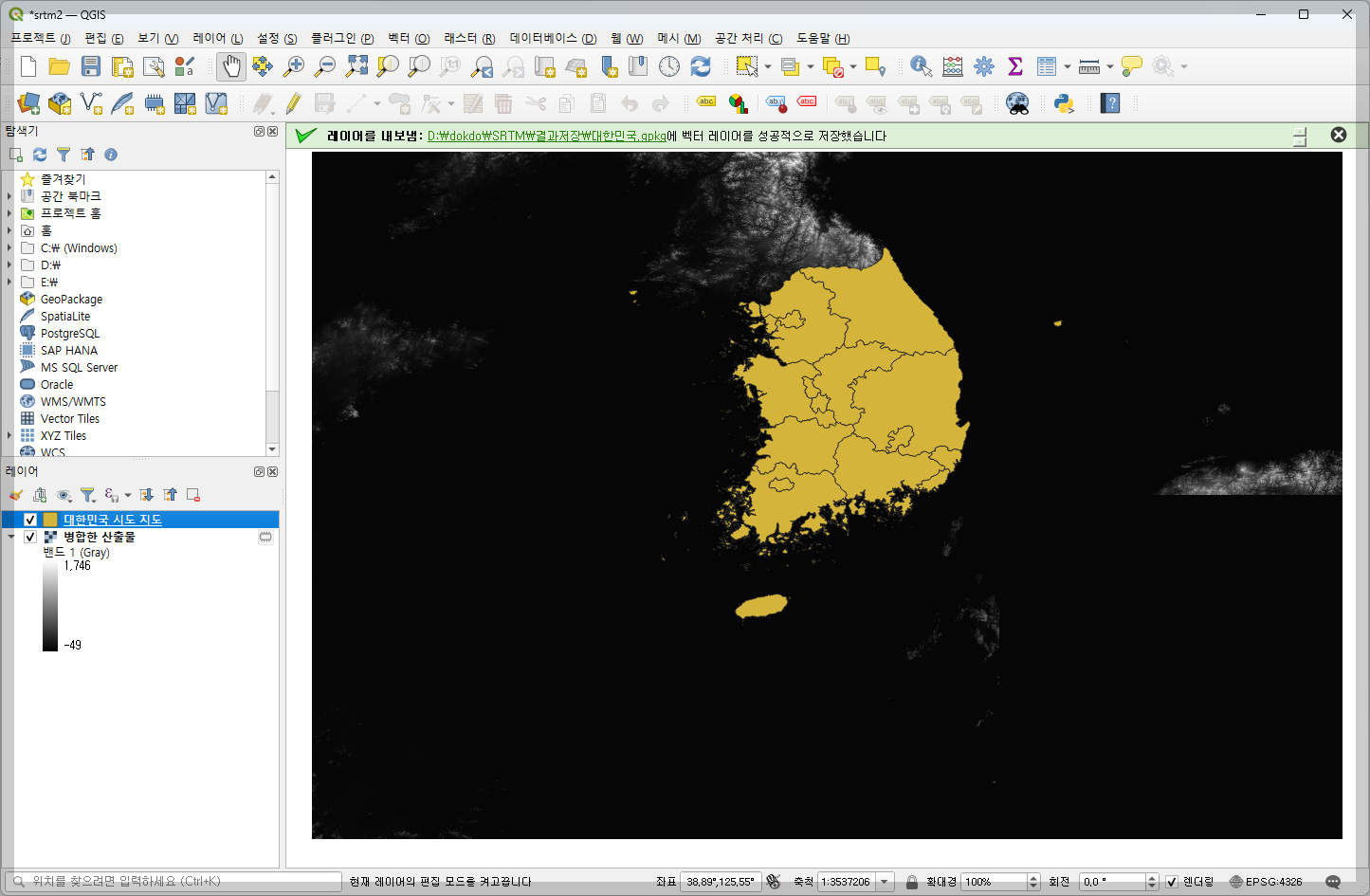Open saved 대한민국.gpkg file link

[x=547, y=137]
